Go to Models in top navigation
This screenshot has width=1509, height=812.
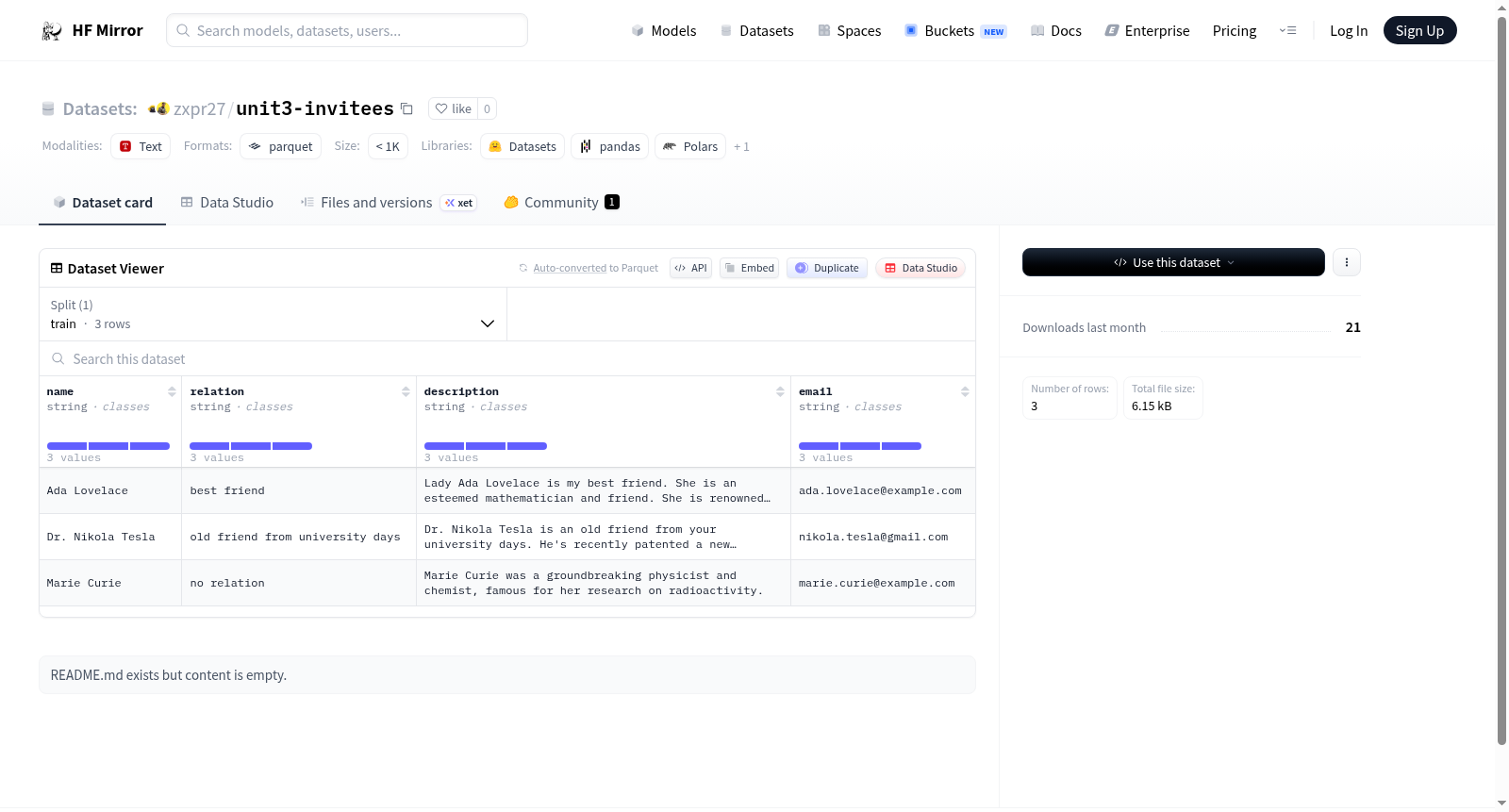click(x=664, y=31)
